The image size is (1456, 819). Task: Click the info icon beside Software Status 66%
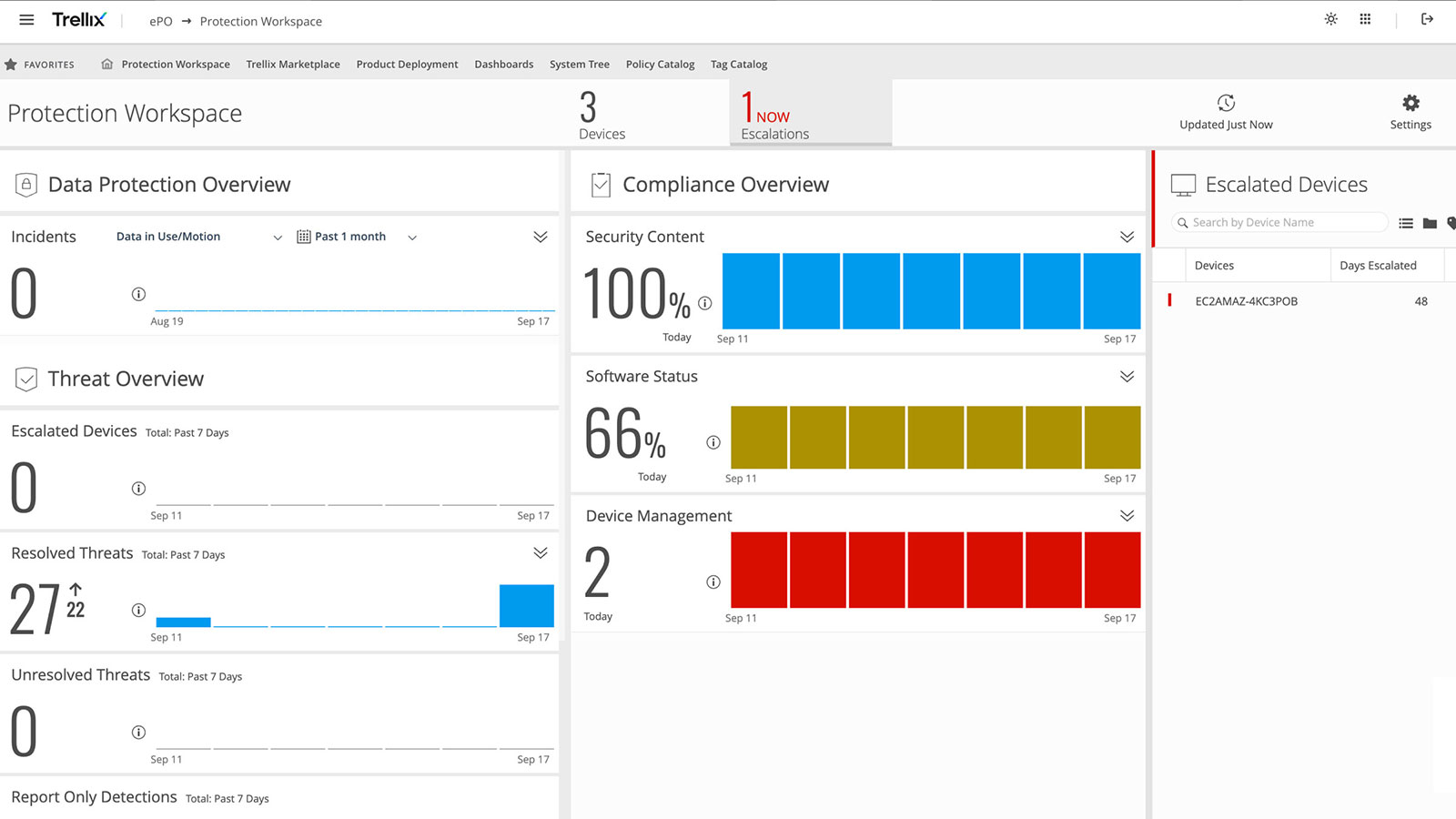pos(713,442)
